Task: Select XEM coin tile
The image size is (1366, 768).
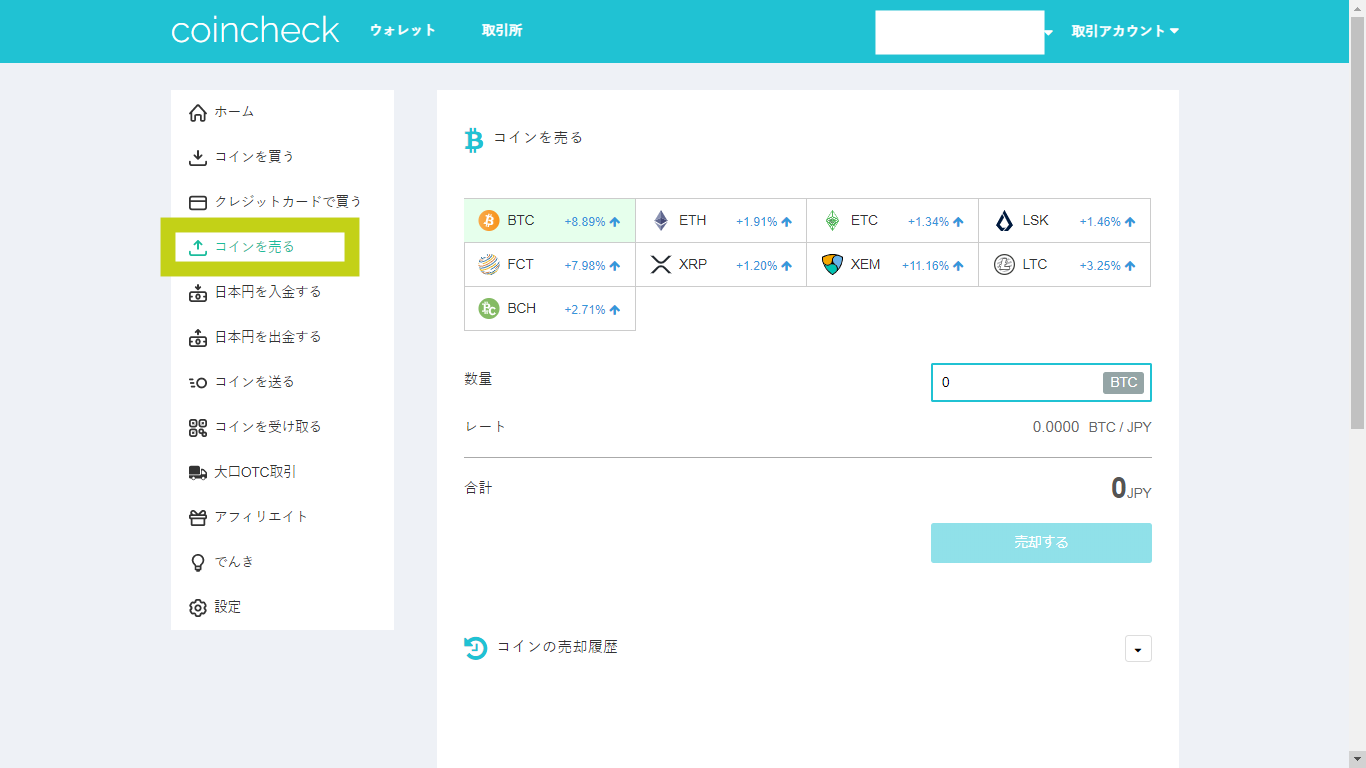Action: 893,264
